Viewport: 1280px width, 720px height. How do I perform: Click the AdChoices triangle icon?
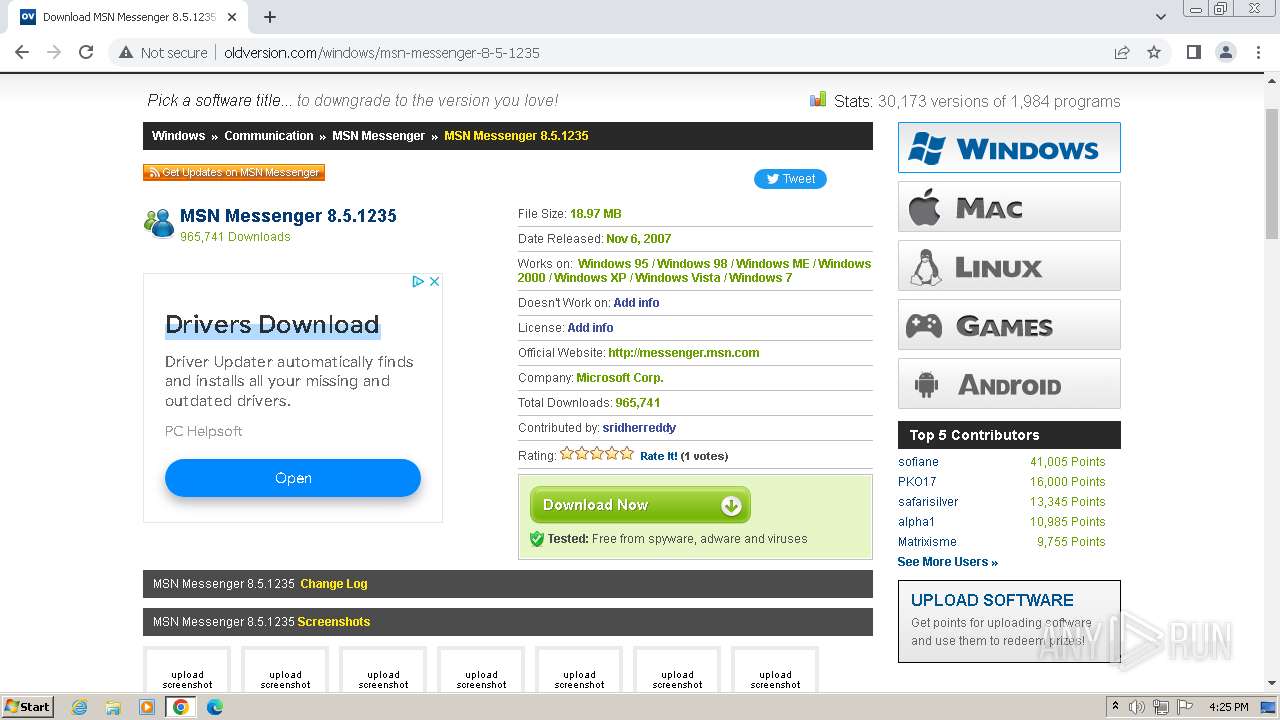(x=419, y=282)
